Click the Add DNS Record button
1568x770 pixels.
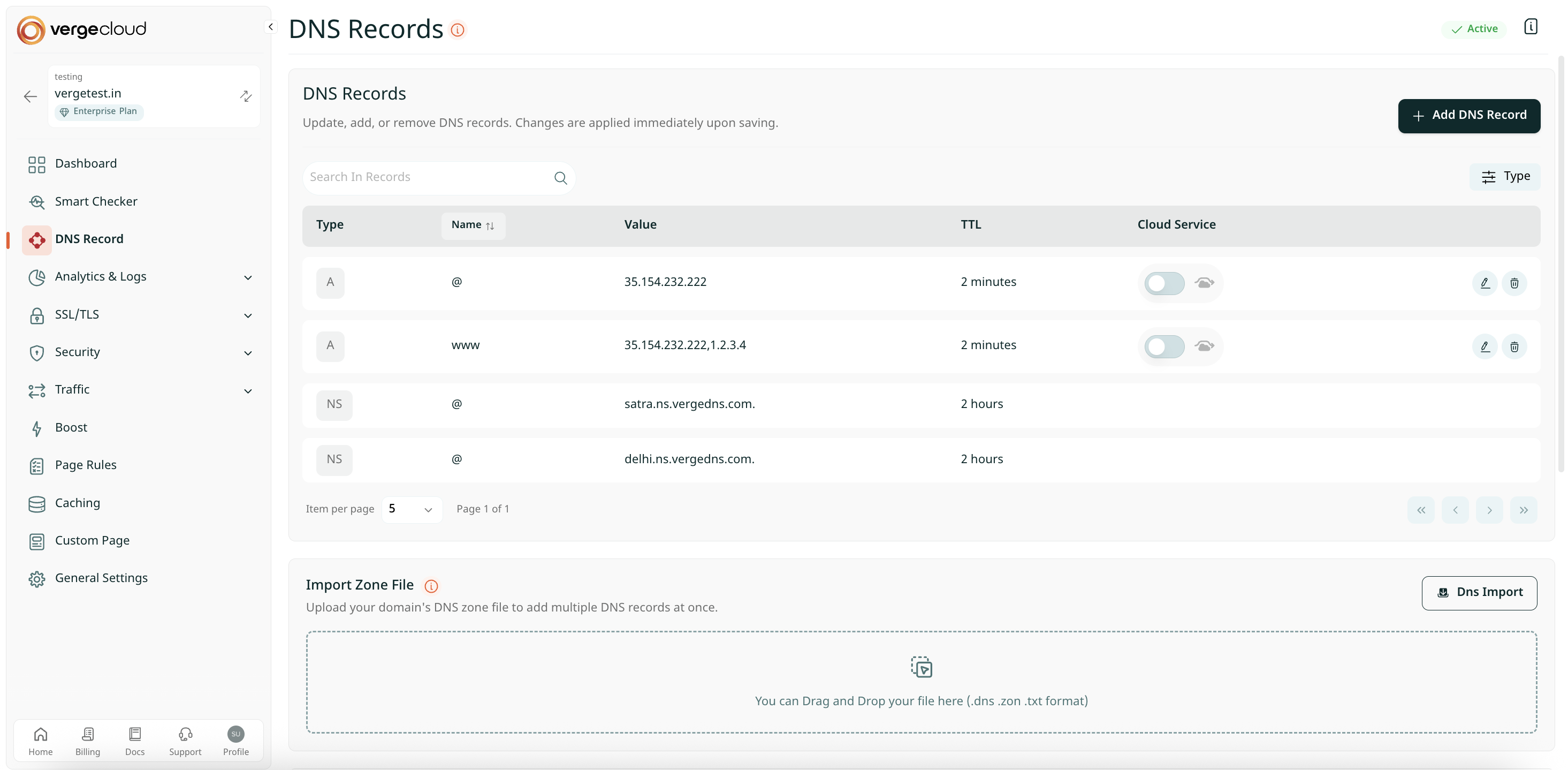(x=1468, y=116)
